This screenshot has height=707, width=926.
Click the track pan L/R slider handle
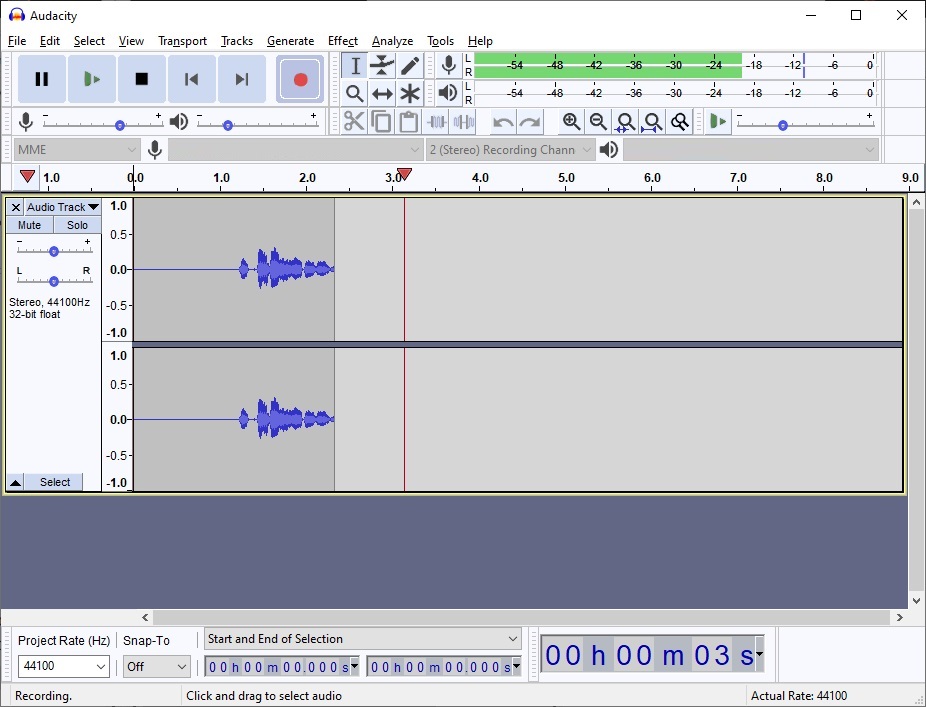pyautogui.click(x=54, y=281)
